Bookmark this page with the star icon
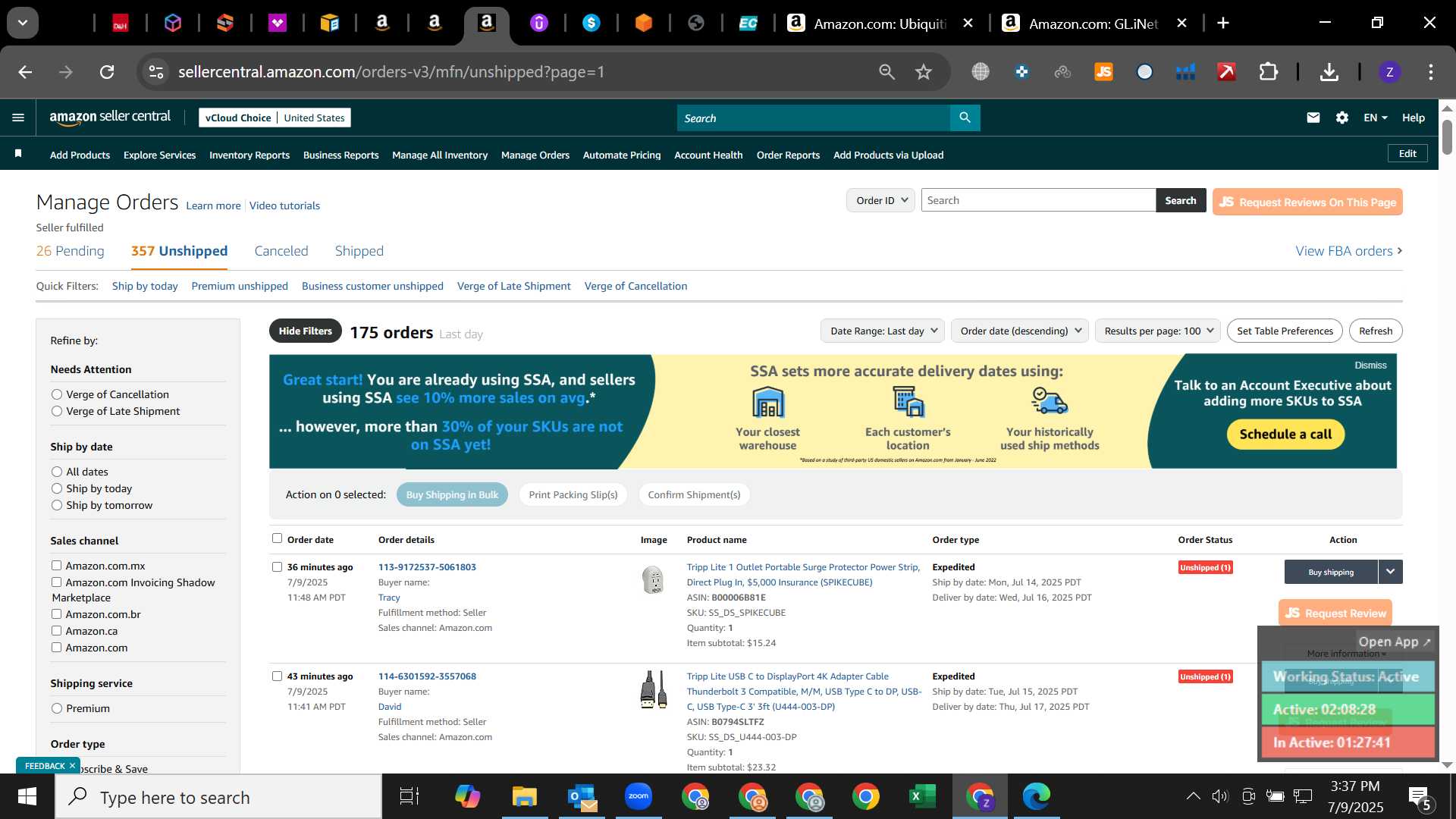 tap(923, 72)
